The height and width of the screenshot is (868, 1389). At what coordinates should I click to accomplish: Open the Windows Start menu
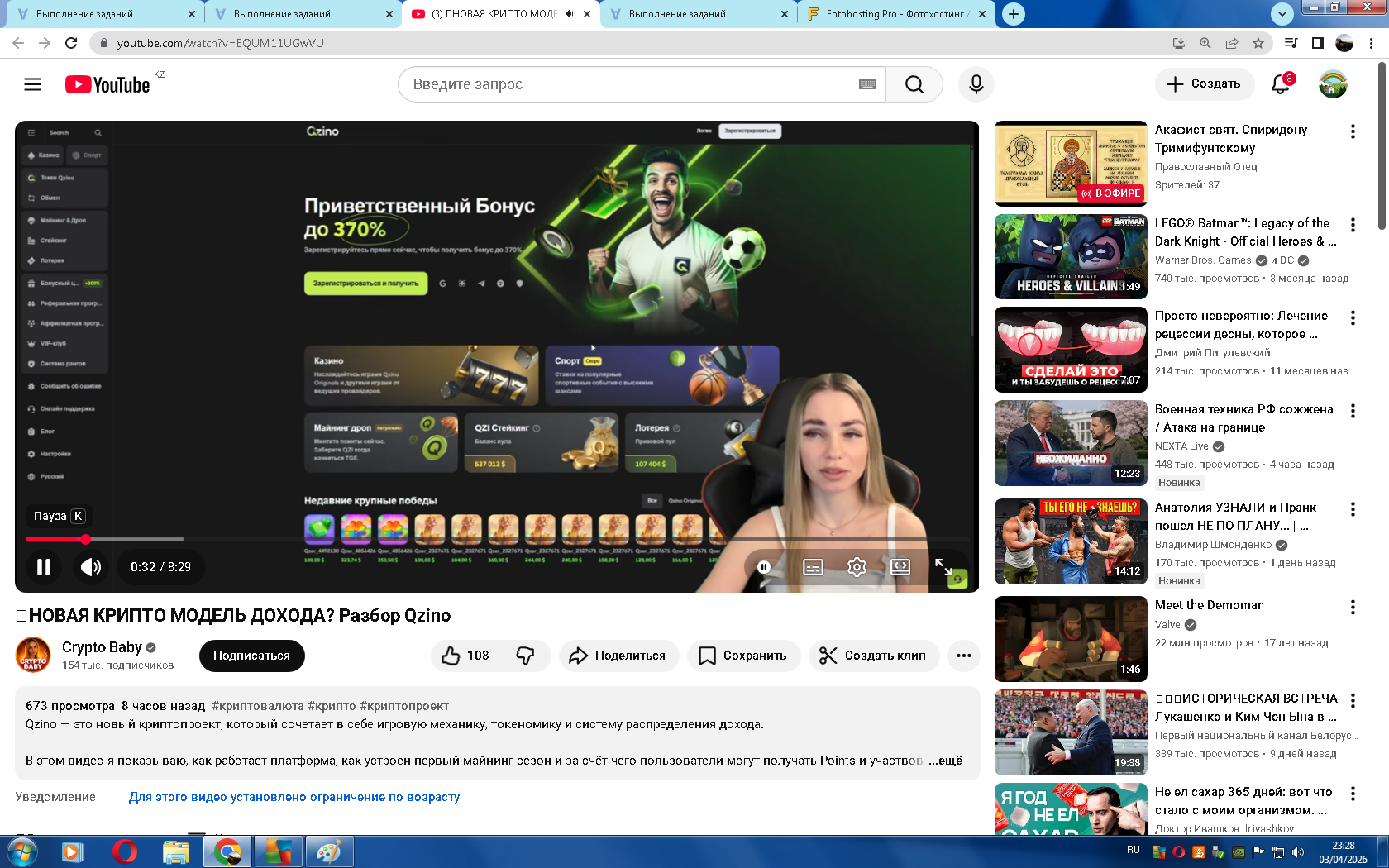point(21,851)
